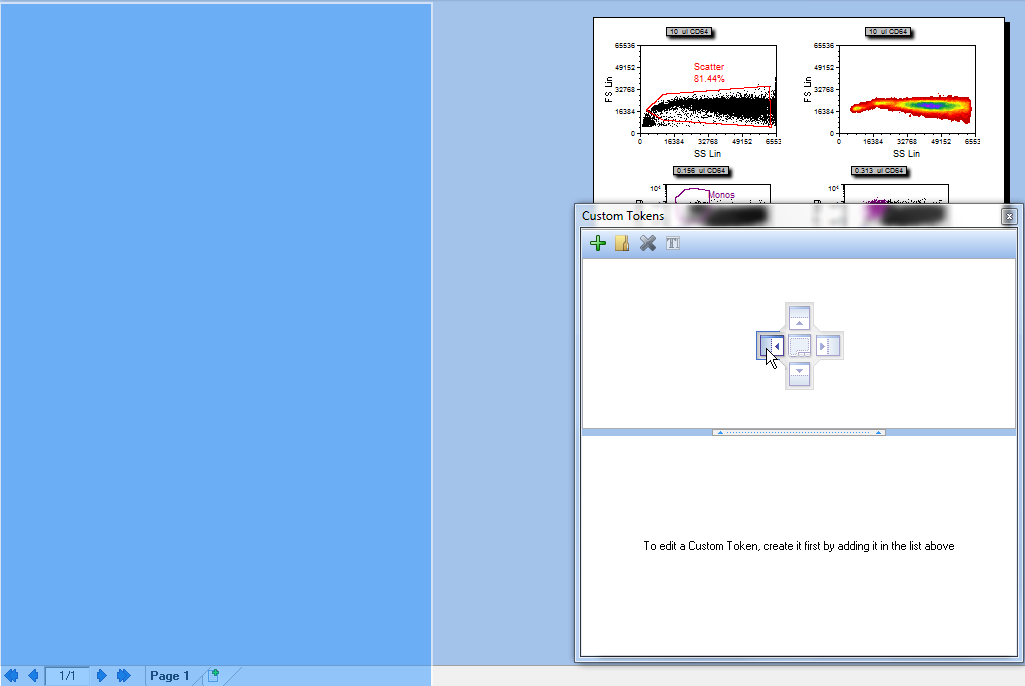Switch to the Page 1 tab
1025x686 pixels.
(x=169, y=676)
